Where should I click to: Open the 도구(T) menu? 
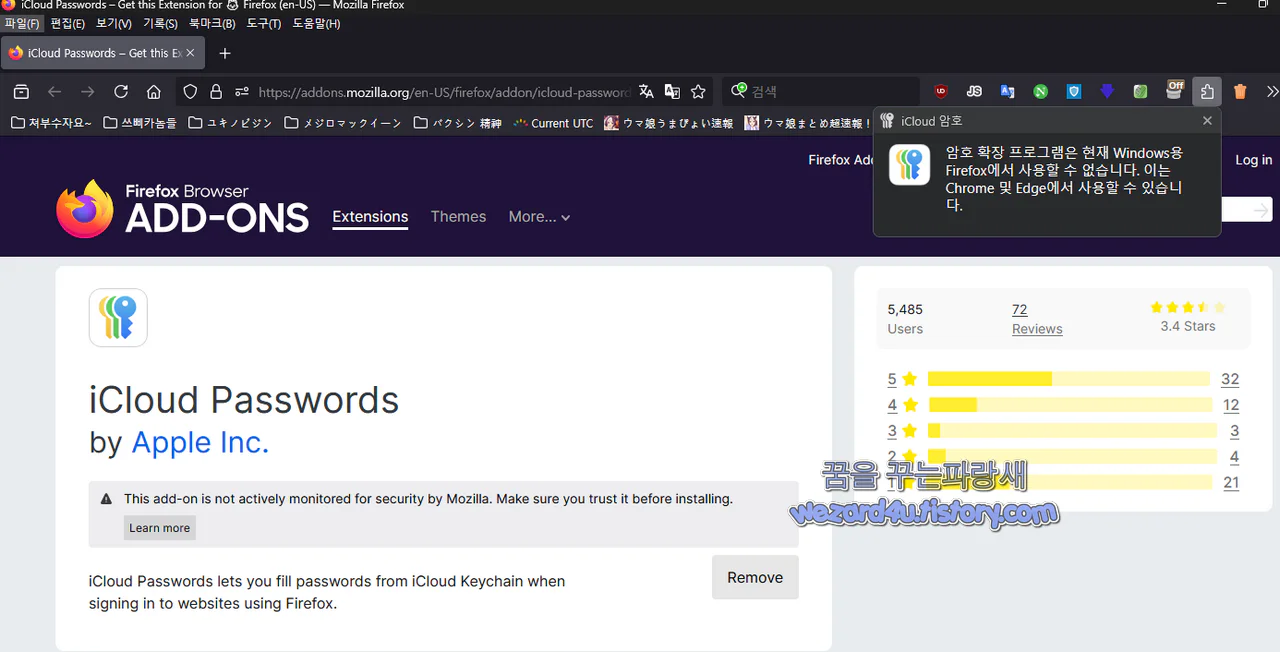(x=262, y=23)
